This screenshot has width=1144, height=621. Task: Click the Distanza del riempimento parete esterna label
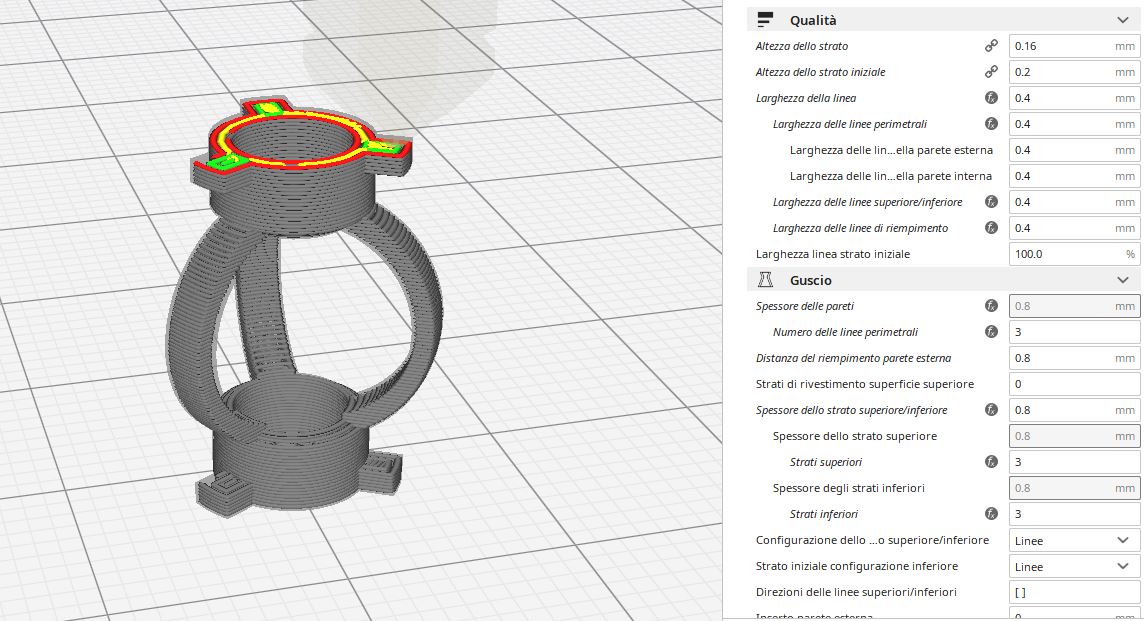click(x=854, y=358)
